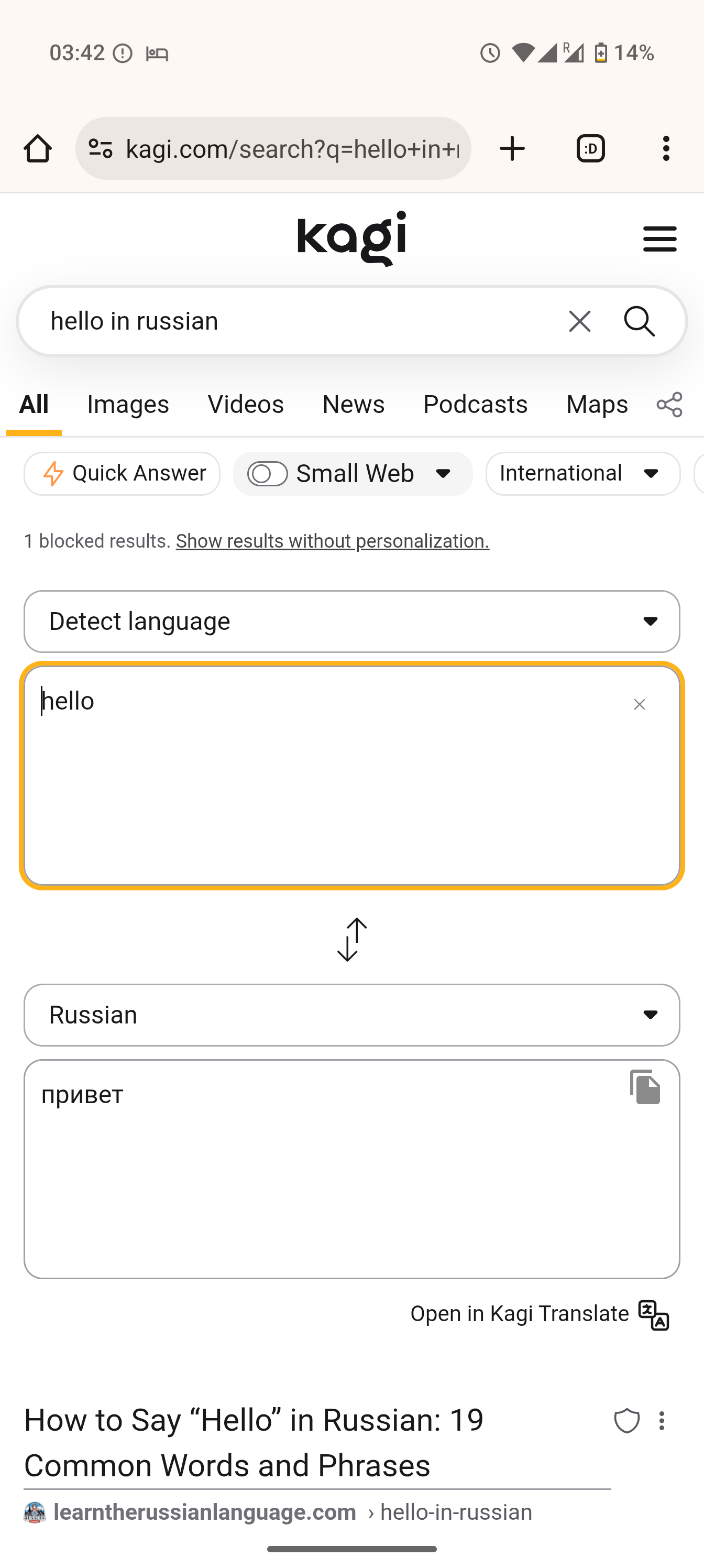The width and height of the screenshot is (704, 1568).
Task: Click the 1 blocked results text
Action: (97, 540)
